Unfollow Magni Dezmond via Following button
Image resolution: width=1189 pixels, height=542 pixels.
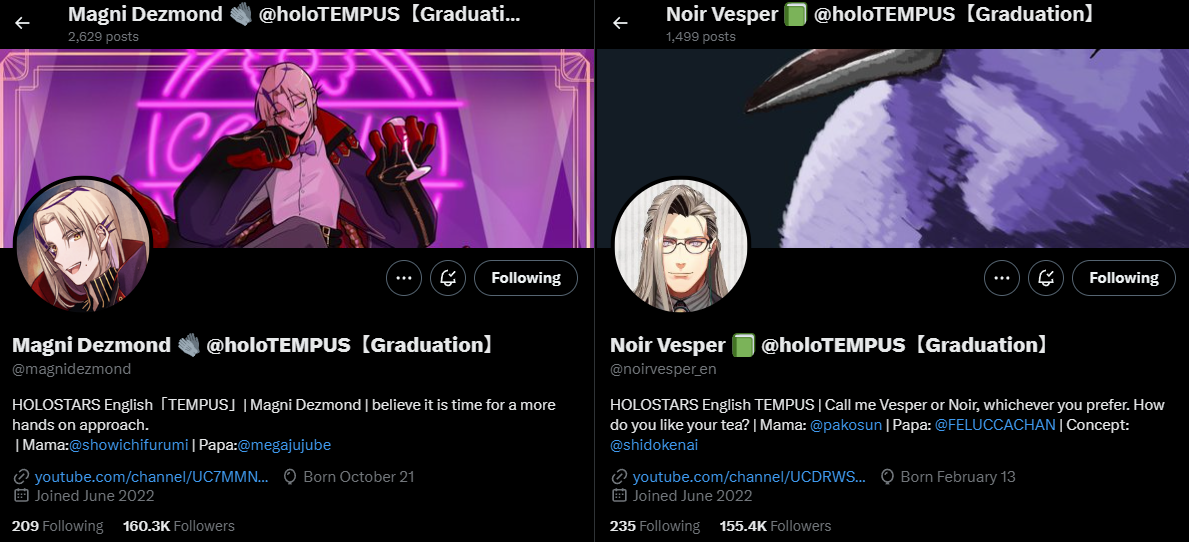[525, 278]
